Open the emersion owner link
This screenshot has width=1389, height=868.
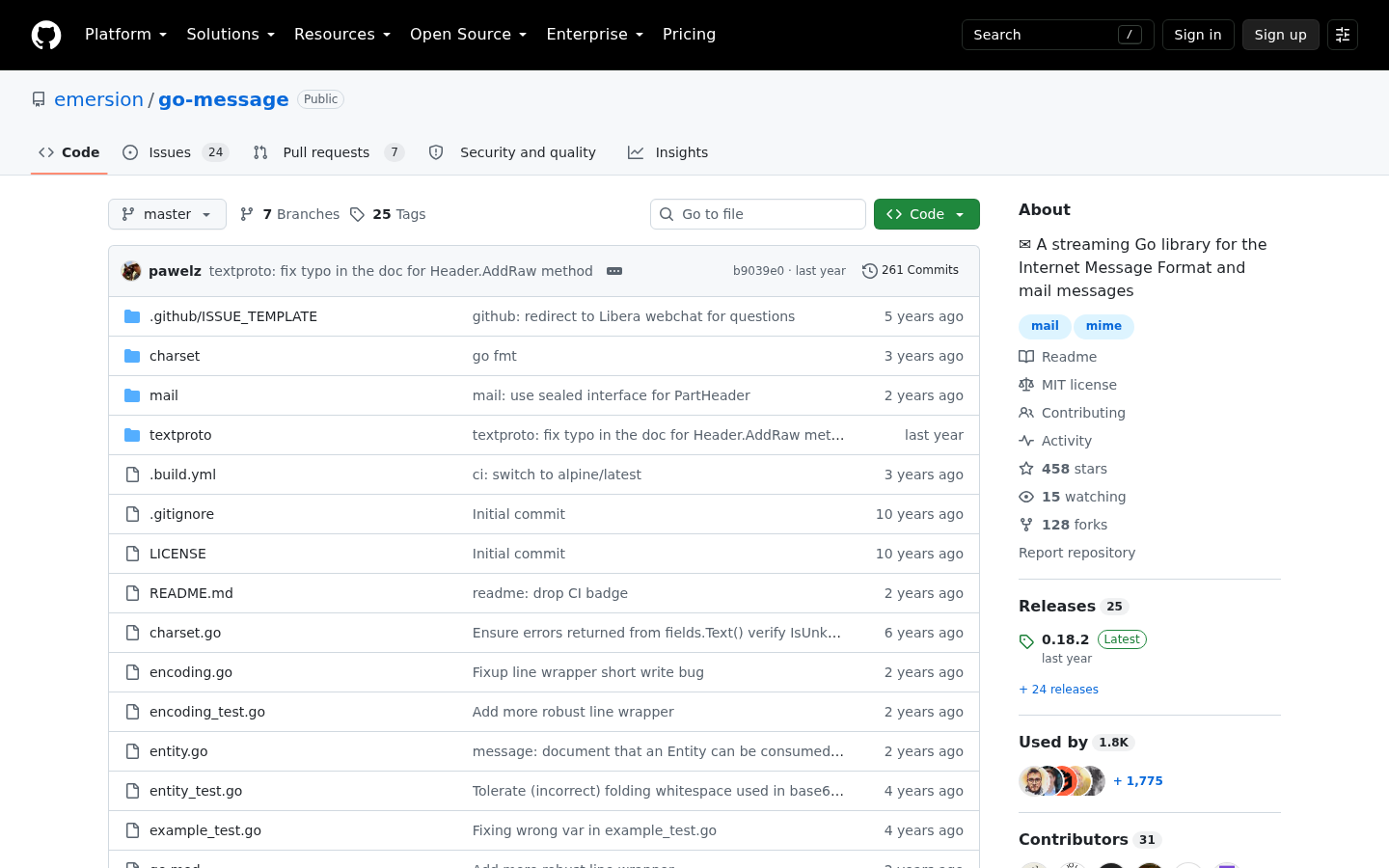[x=98, y=99]
